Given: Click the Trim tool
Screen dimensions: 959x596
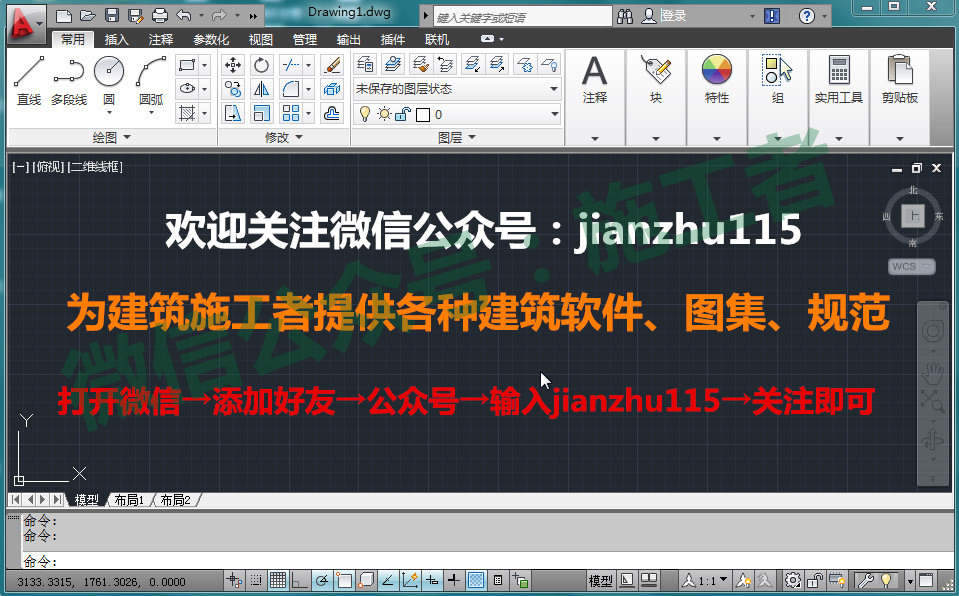Looking at the screenshot, I should tap(291, 65).
